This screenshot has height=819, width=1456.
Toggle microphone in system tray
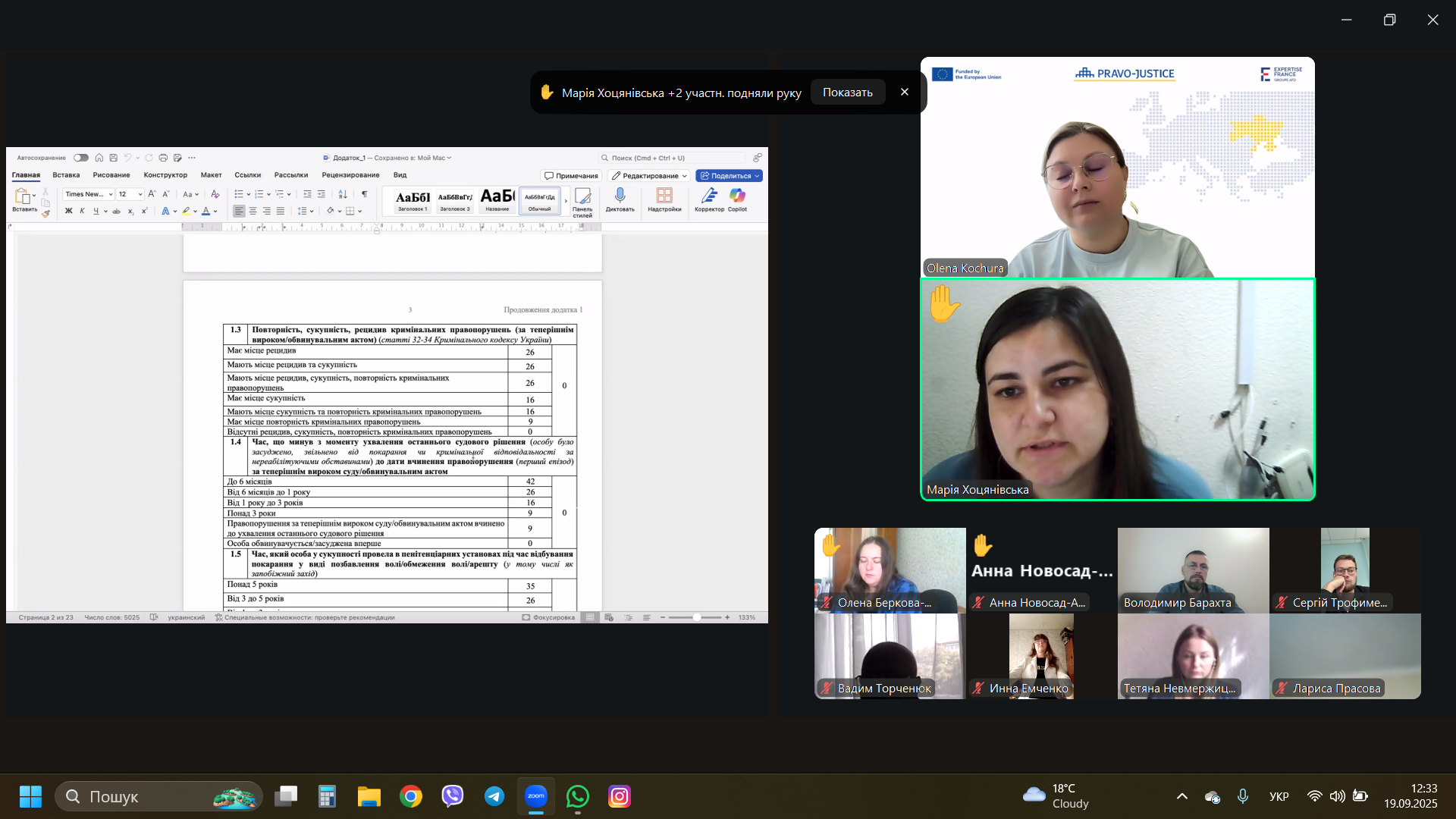[x=1242, y=796]
